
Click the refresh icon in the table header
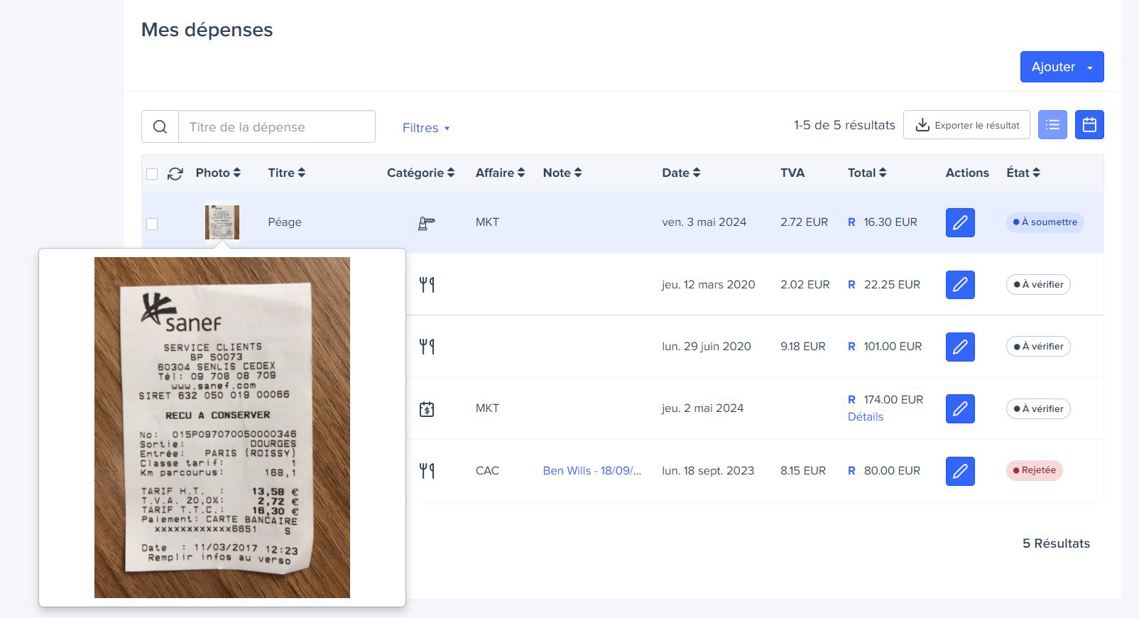pos(175,174)
